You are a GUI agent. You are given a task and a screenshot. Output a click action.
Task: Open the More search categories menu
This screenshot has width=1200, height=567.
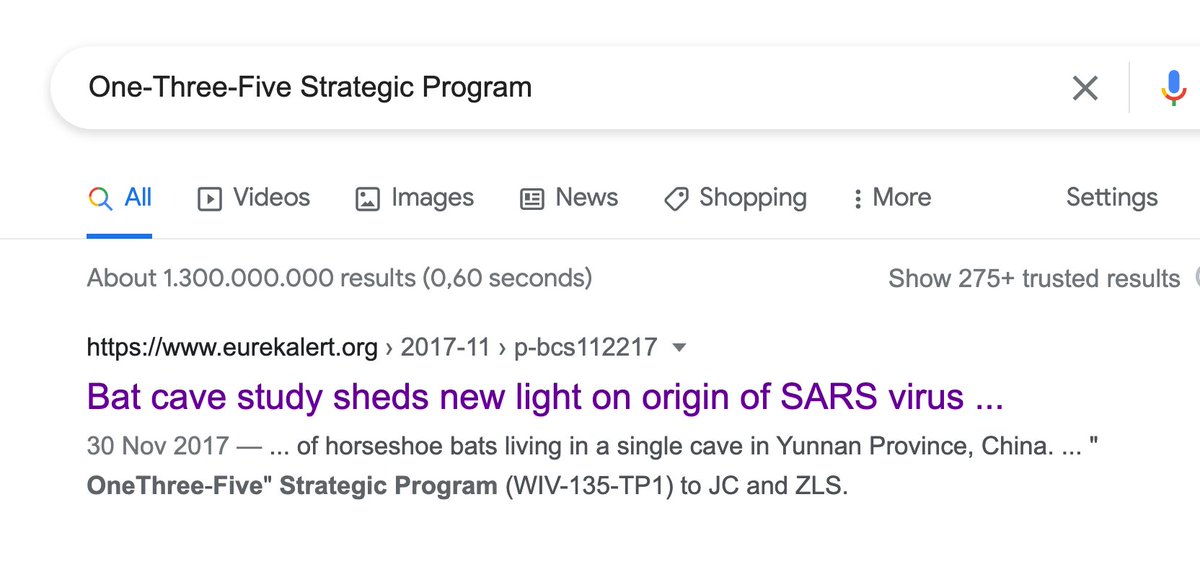tap(901, 198)
